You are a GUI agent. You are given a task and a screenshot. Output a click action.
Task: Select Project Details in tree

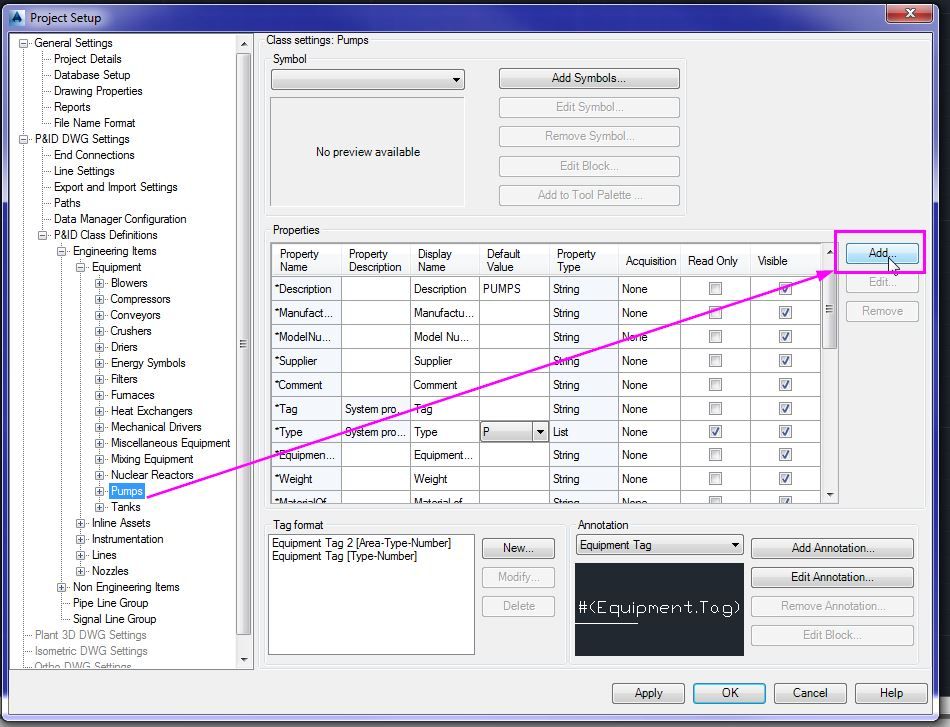pos(87,59)
